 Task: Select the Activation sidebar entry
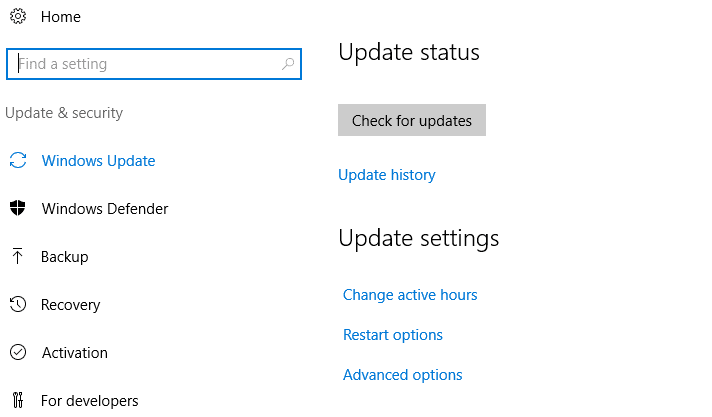click(75, 353)
